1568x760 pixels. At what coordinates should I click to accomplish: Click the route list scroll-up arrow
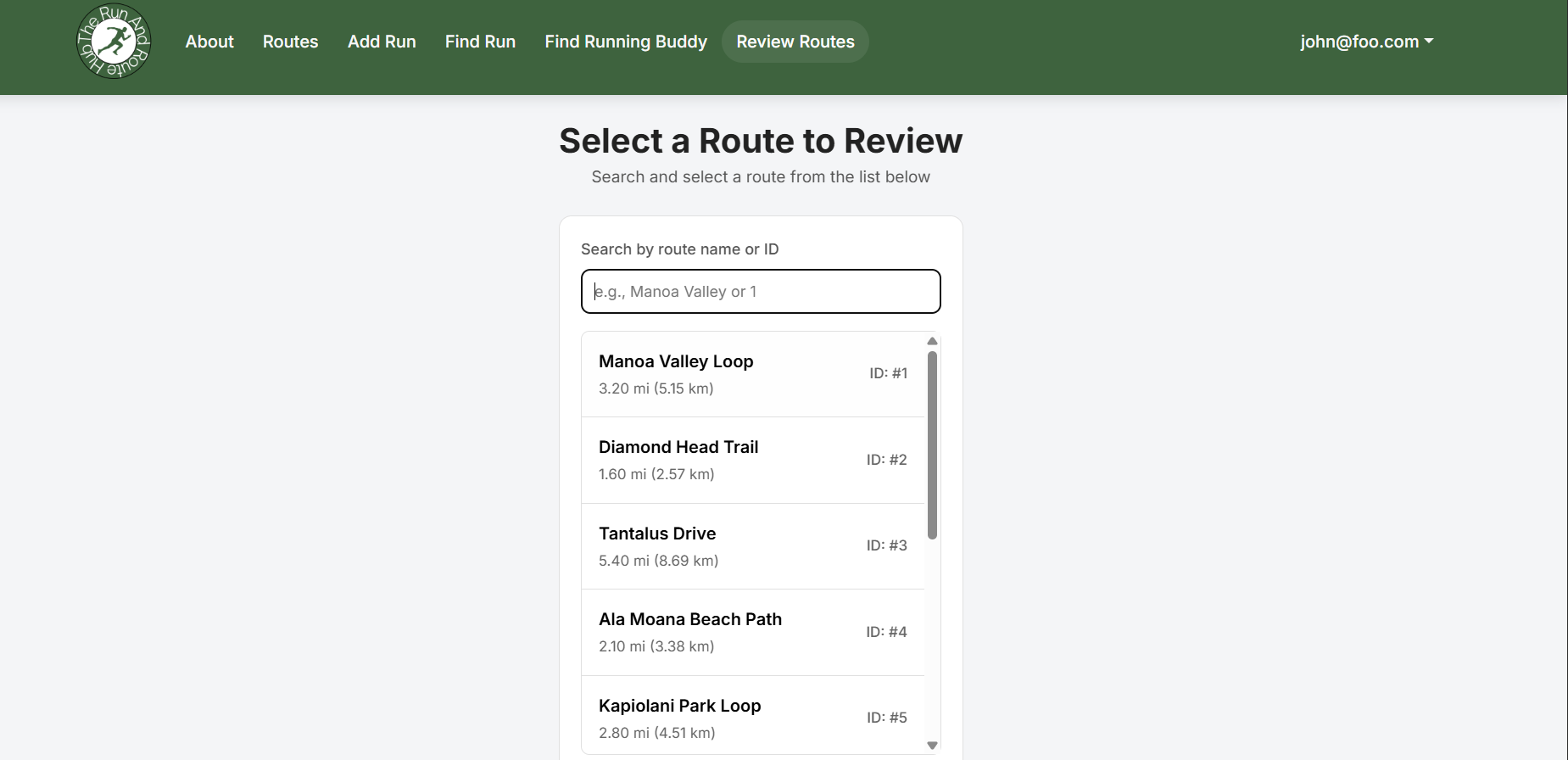point(932,341)
